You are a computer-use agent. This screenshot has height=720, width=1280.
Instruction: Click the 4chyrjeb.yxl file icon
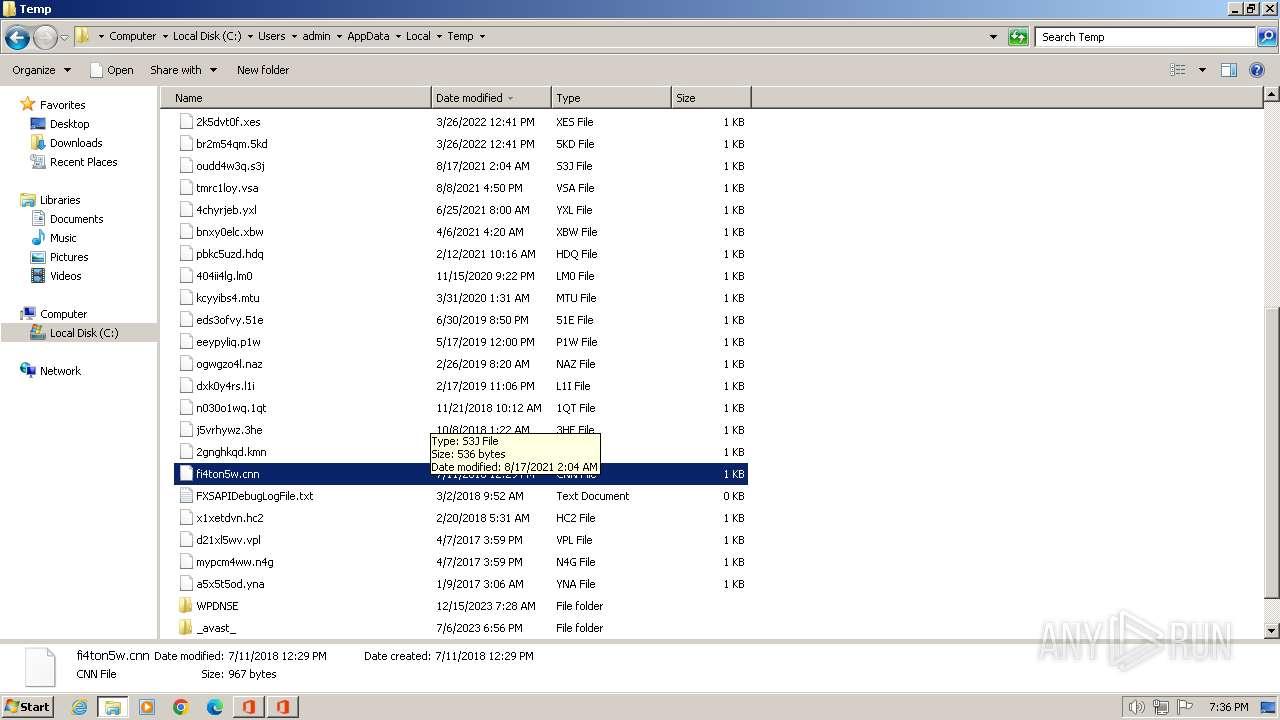pos(186,210)
